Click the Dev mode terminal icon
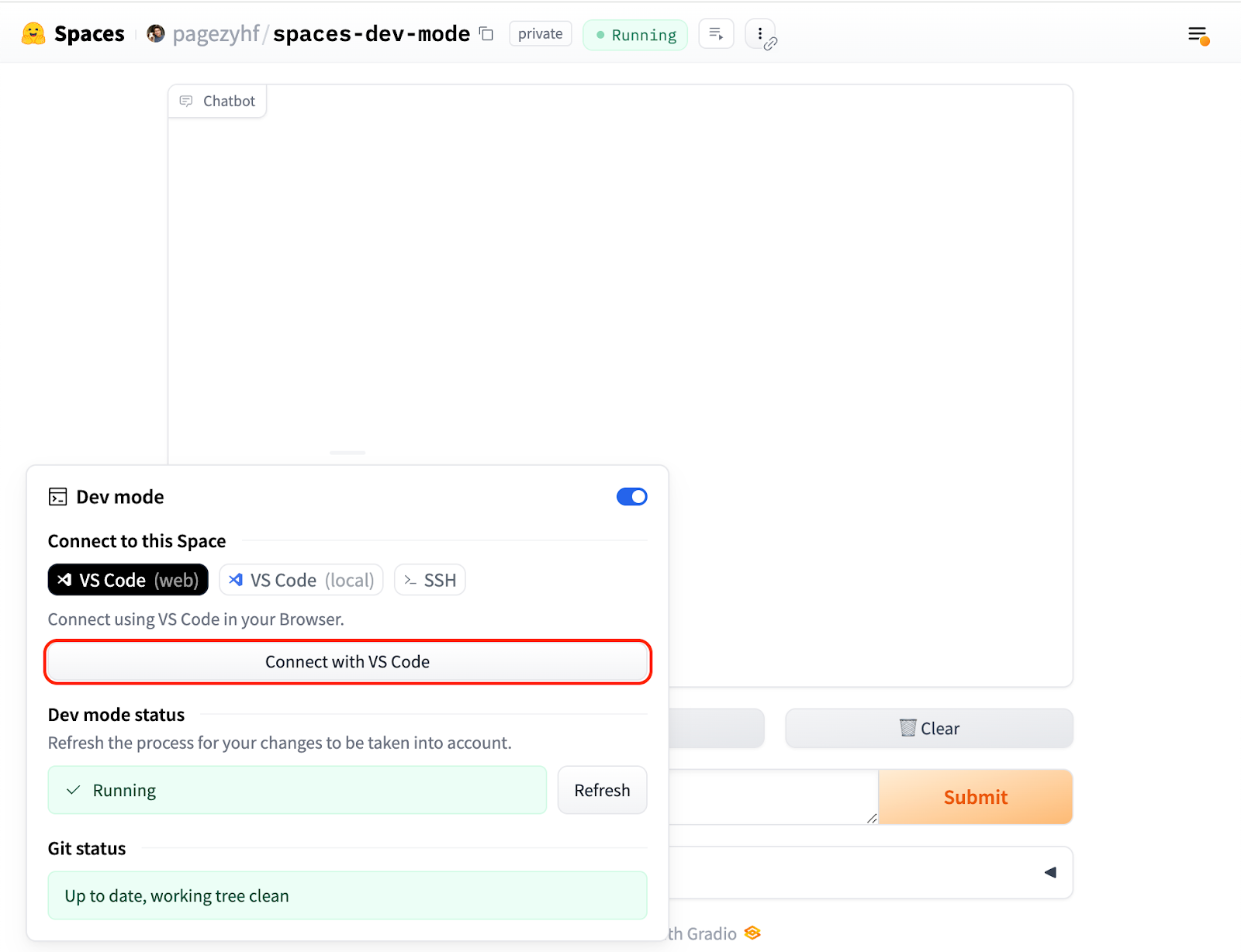 (57, 497)
